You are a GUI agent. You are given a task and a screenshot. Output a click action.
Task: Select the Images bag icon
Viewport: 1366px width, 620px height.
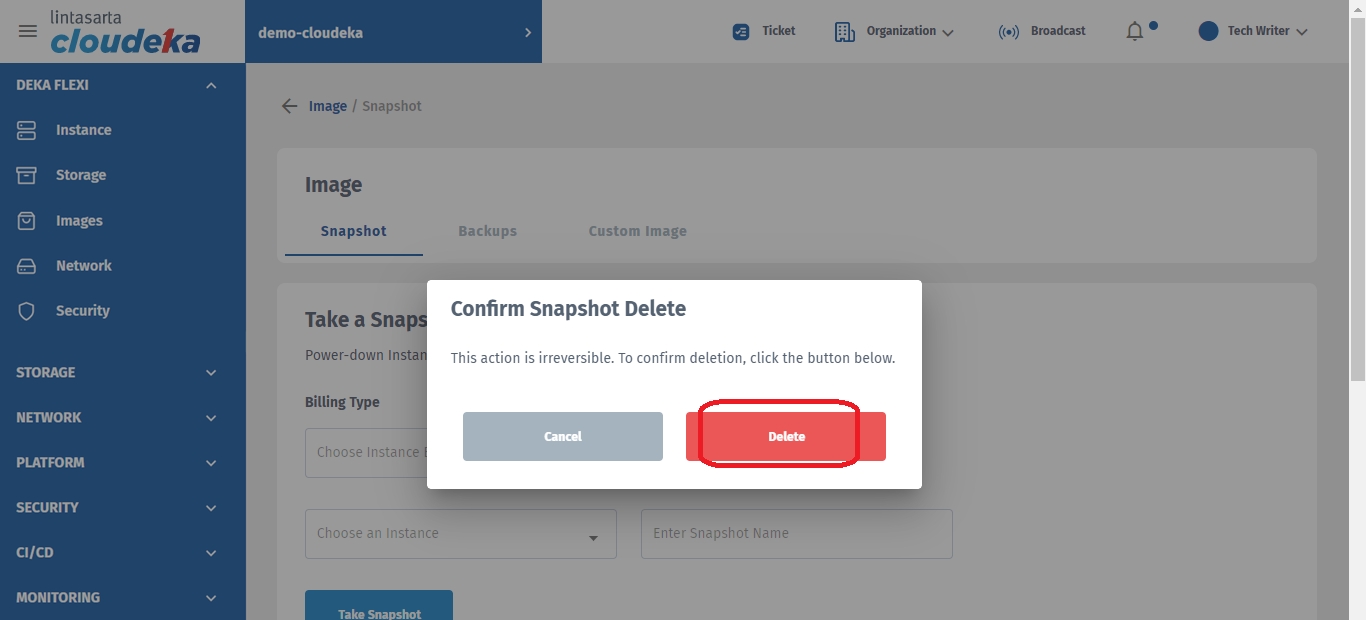point(26,221)
